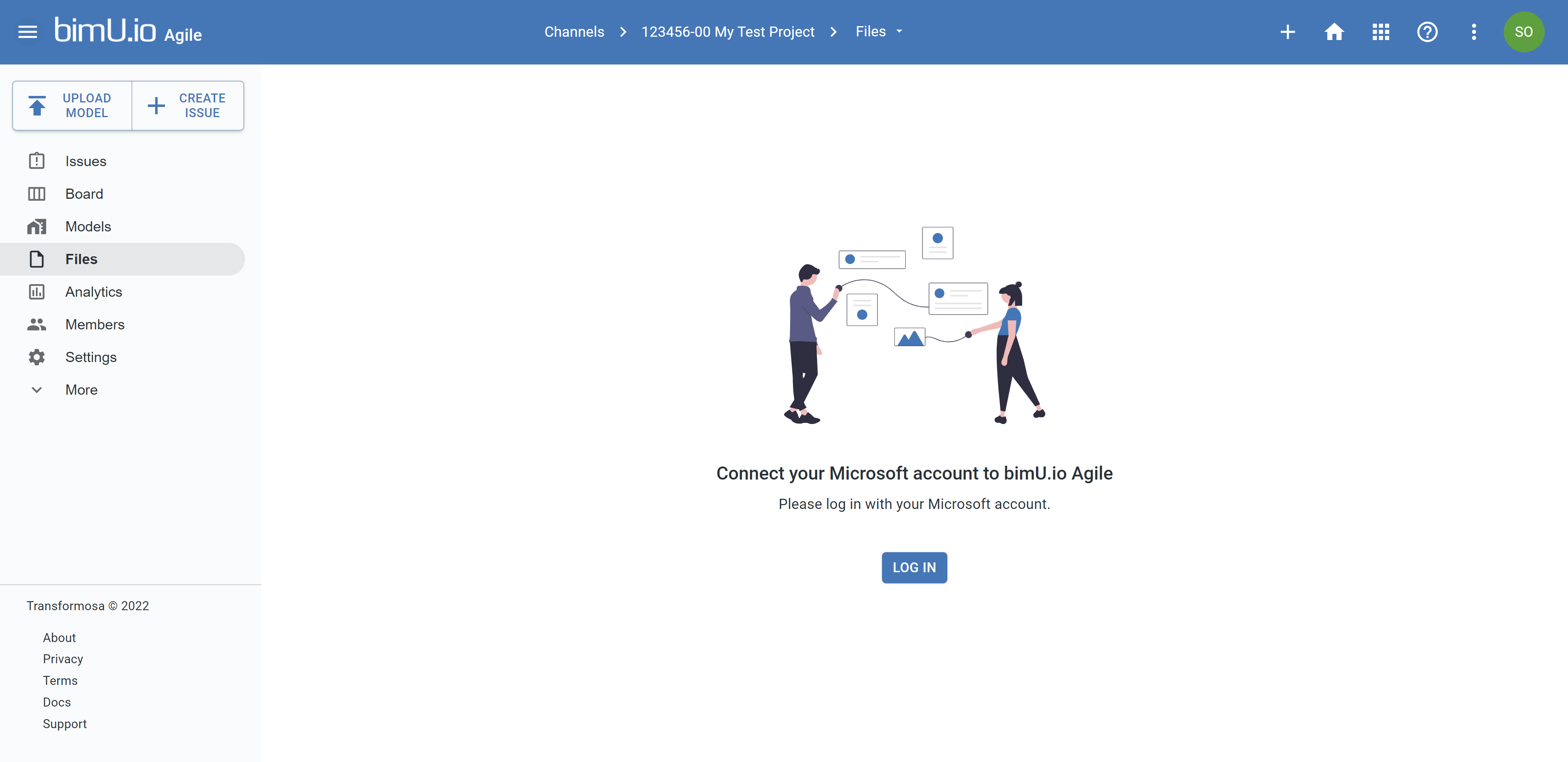
Task: Open the Terms footer link
Action: pyautogui.click(x=60, y=680)
